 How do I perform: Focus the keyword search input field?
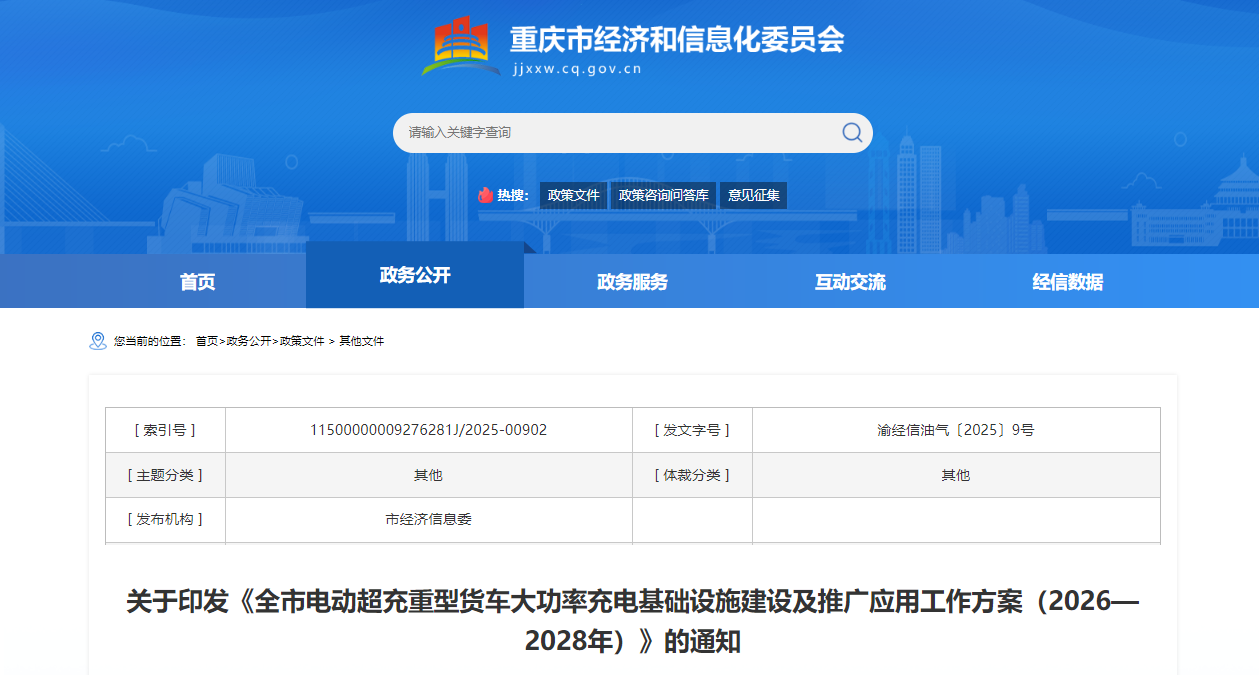pos(615,133)
